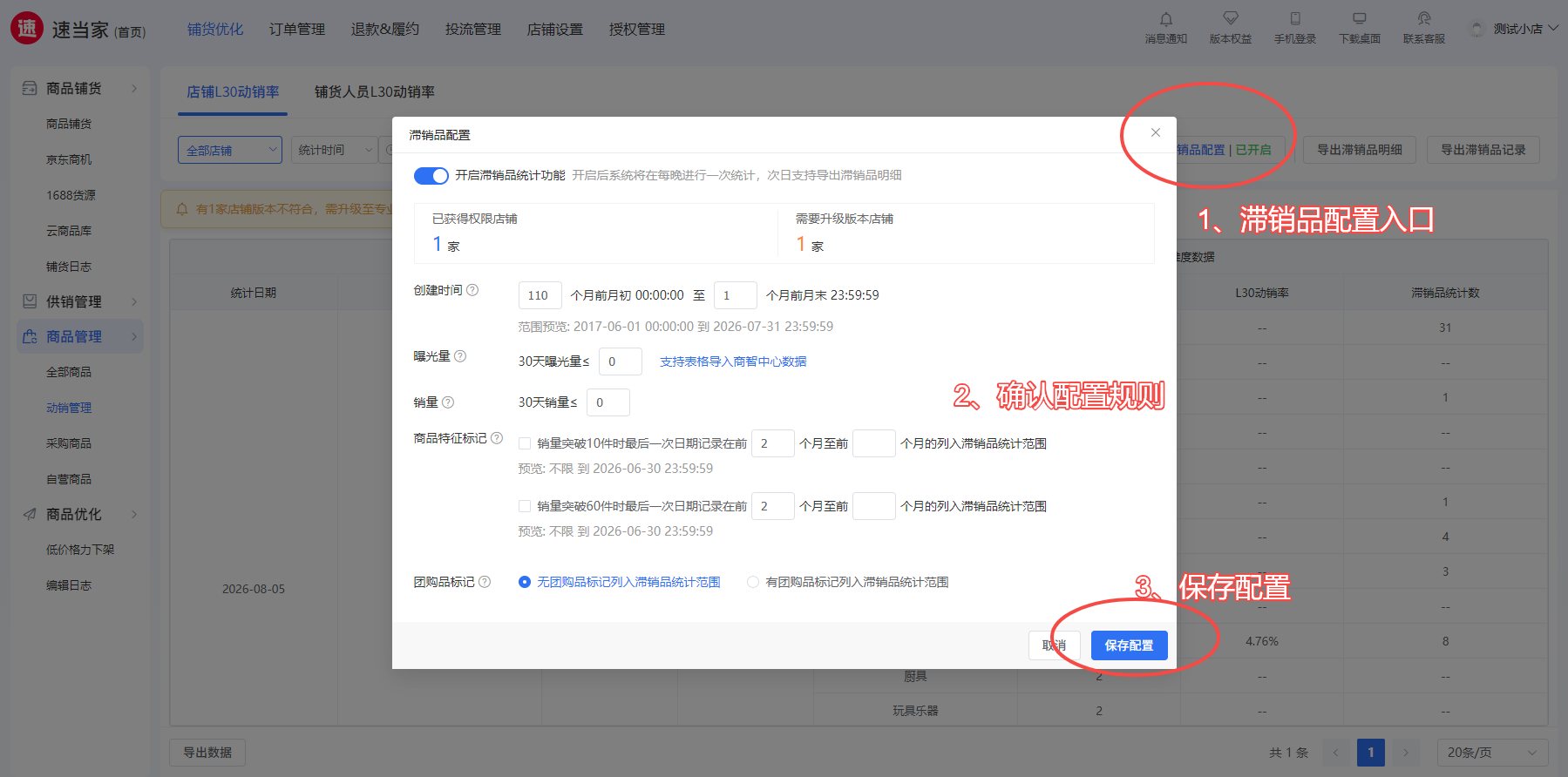
Task: Select 有团购品标记列入滞销品统计范围 radio option
Action: click(753, 582)
